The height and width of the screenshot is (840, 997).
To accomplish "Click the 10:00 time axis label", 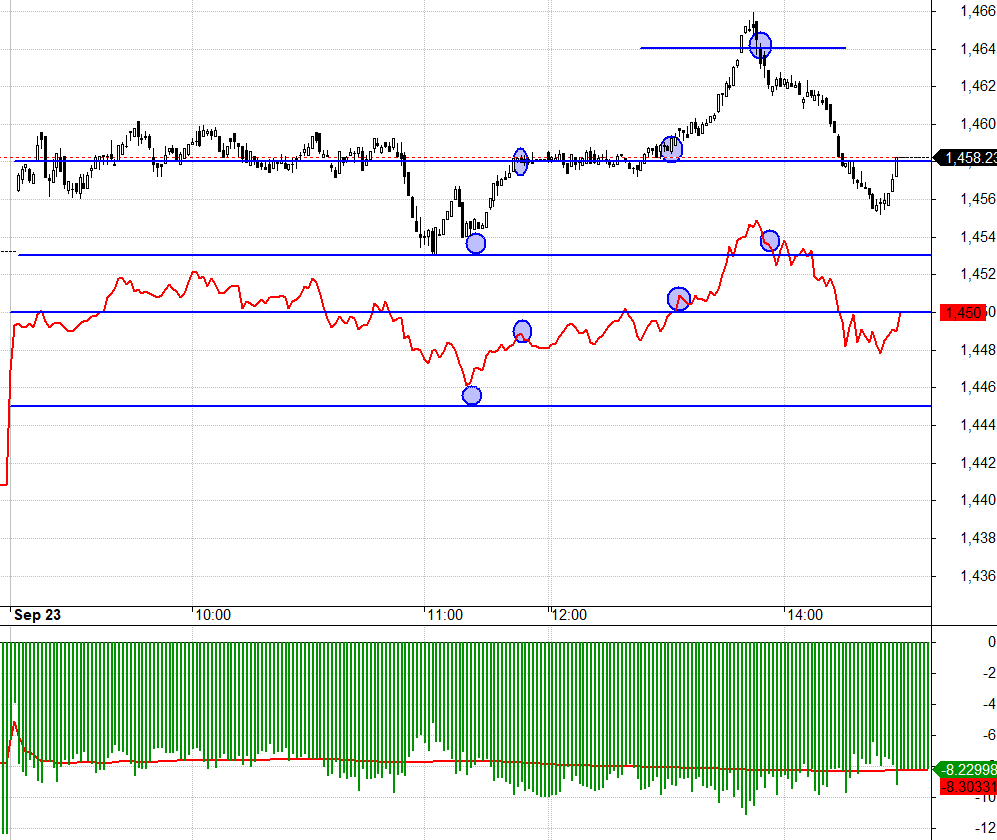I will click(x=213, y=615).
